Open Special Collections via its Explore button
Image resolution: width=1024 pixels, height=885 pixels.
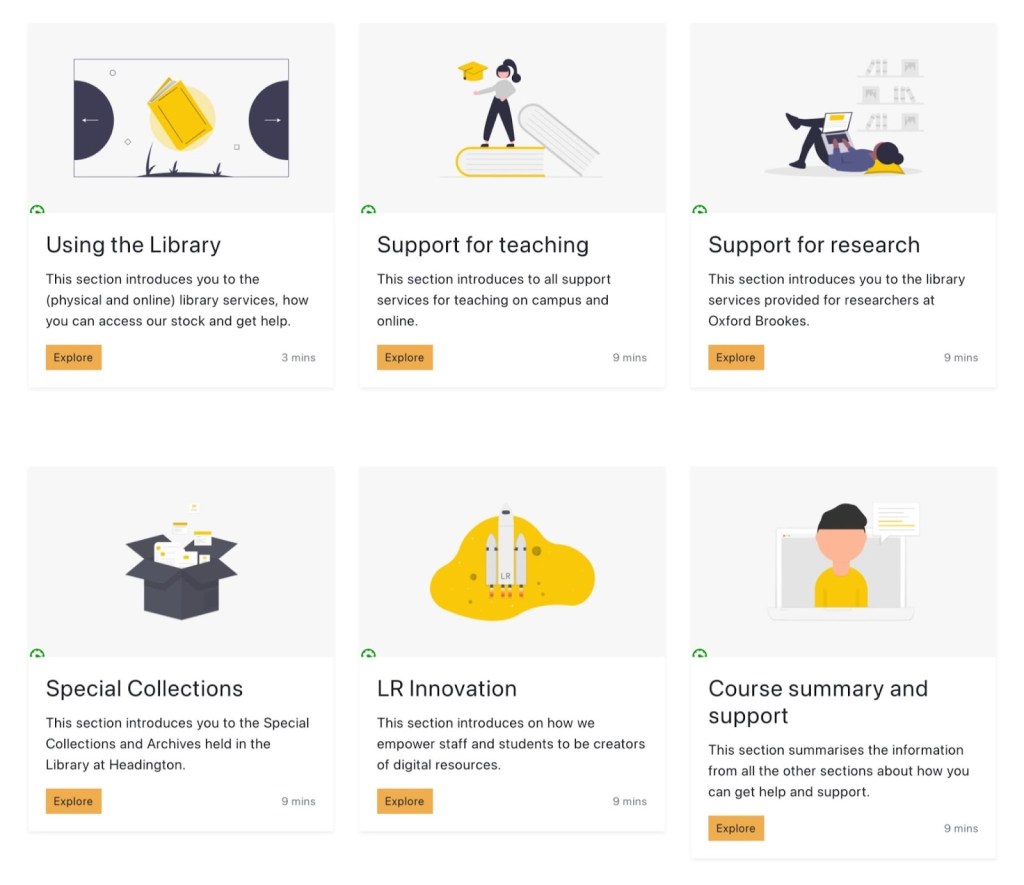(x=73, y=801)
